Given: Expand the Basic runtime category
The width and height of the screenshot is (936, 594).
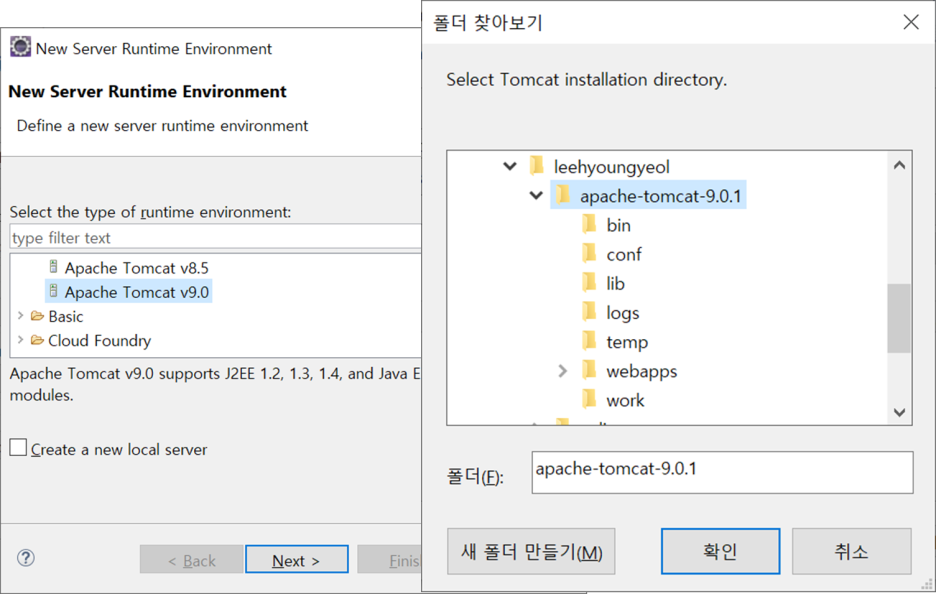Looking at the screenshot, I should coord(21,315).
